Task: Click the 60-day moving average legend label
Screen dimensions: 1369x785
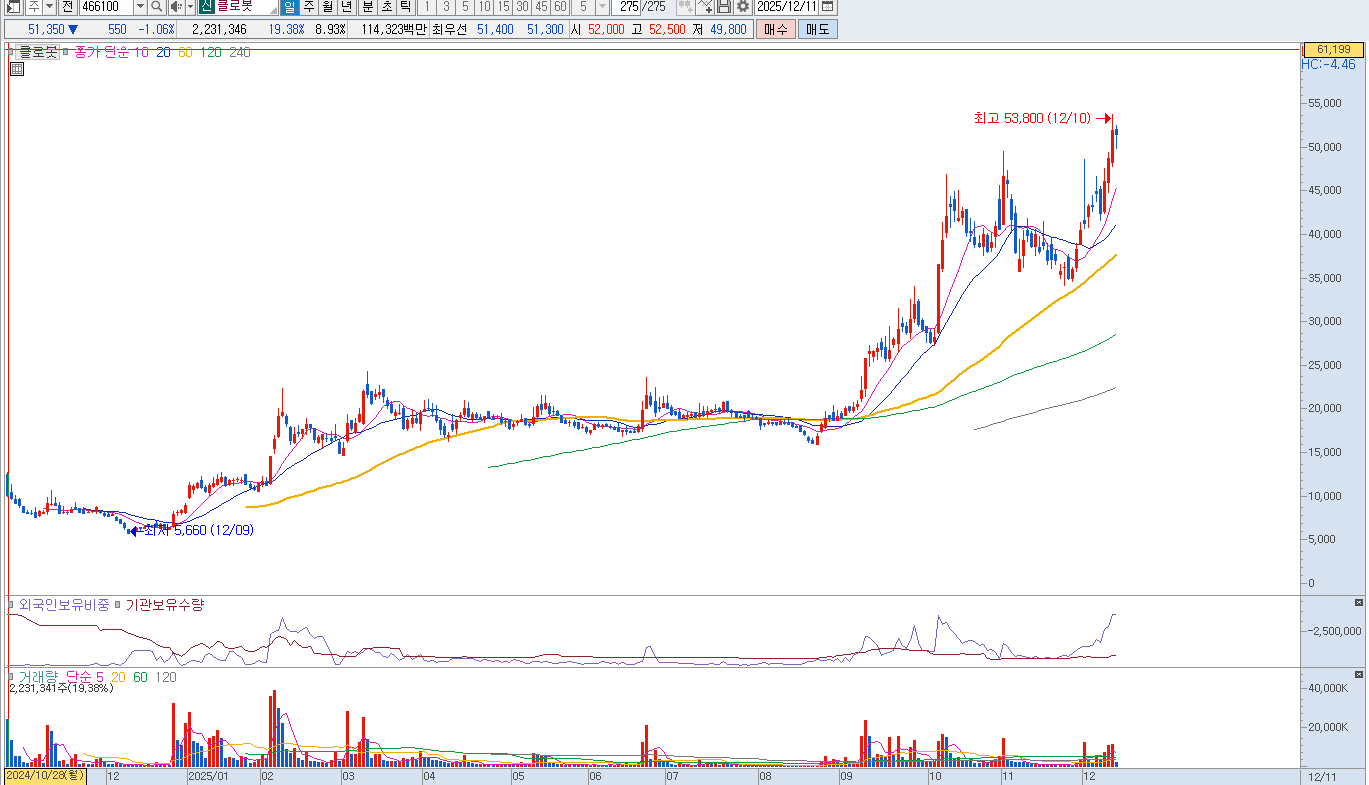Action: point(185,52)
